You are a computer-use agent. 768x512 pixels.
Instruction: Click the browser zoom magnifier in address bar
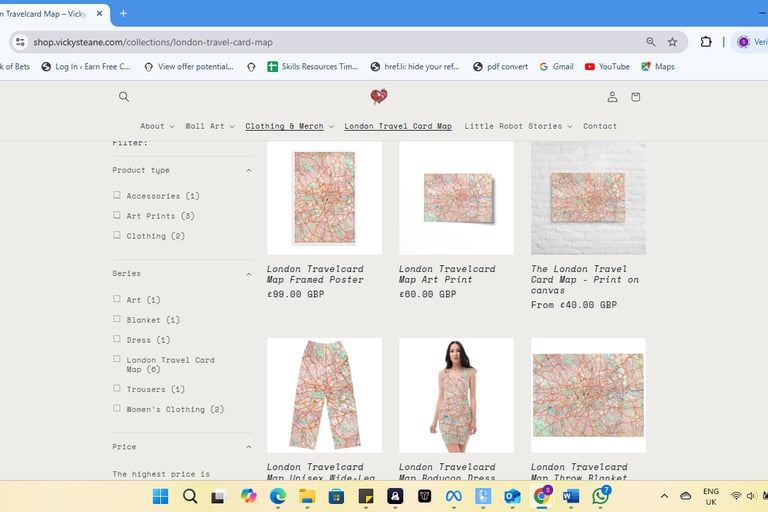tap(650, 42)
